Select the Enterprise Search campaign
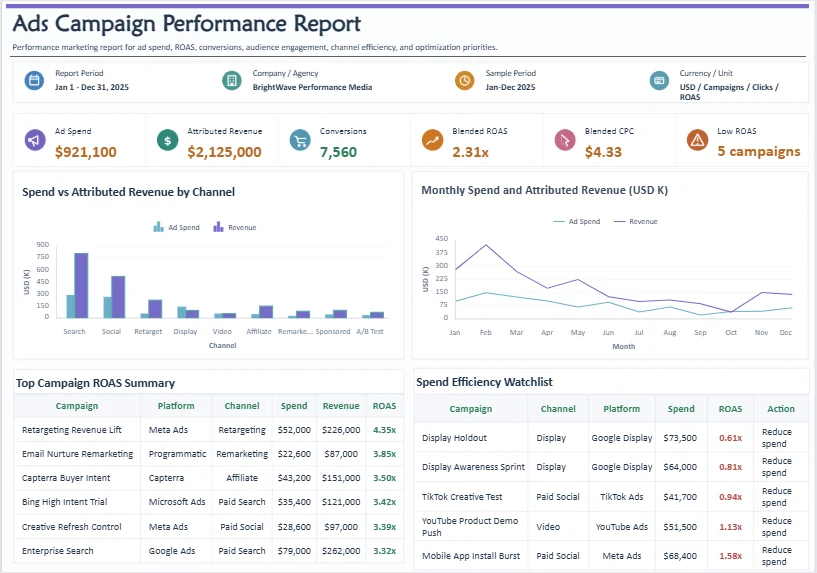Image resolution: width=817 pixels, height=573 pixels. pos(57,551)
